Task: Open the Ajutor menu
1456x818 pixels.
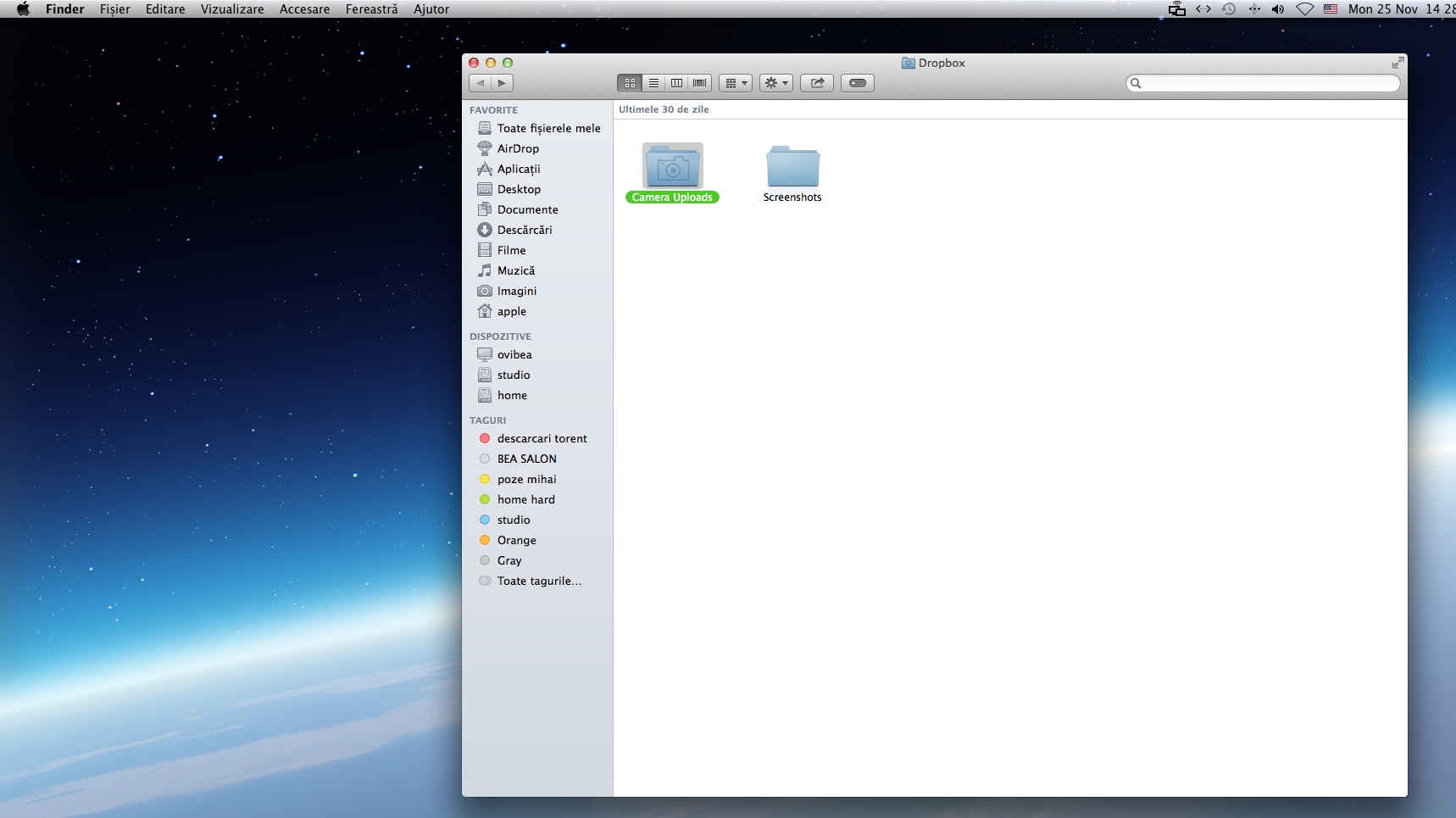Action: (x=431, y=9)
